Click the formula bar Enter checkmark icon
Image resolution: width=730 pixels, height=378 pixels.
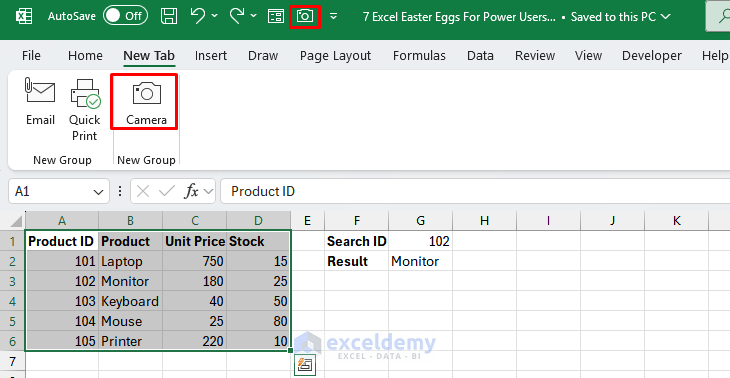[167, 191]
